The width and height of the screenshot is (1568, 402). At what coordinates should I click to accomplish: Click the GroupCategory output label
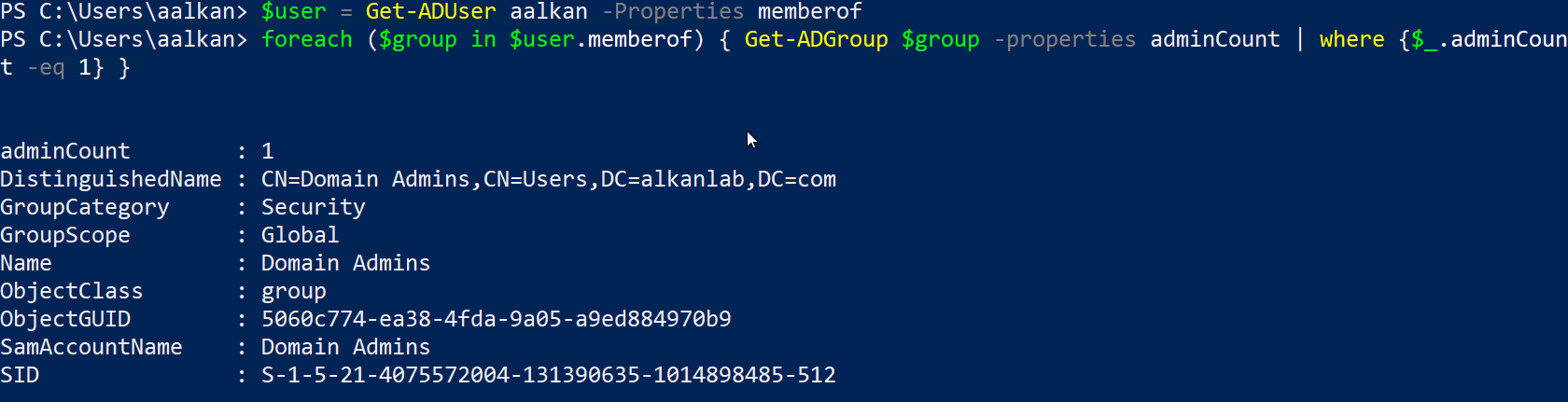85,207
